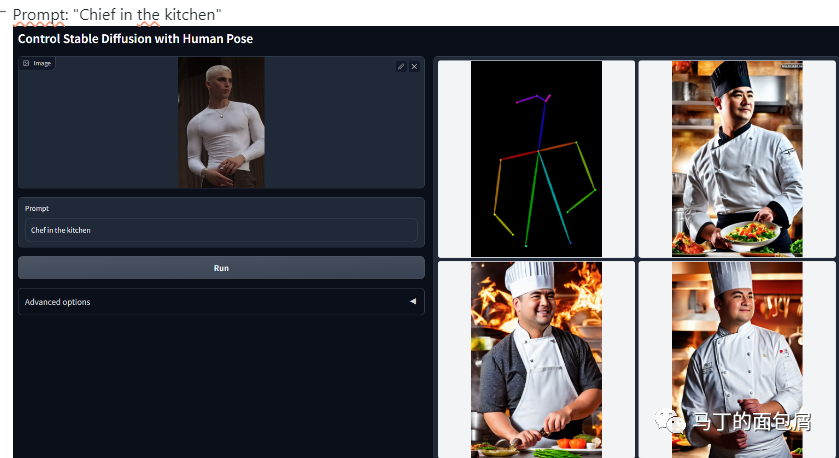Screen dimensions: 839x458
Task: Click the Image label icon tab
Action: (x=37, y=63)
